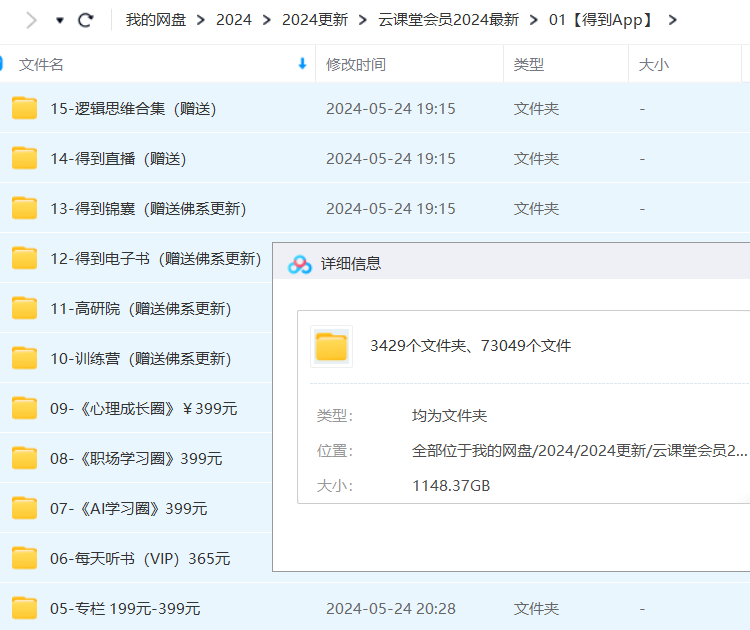
Task: Open the navigation history dropdown arrow
Action: click(x=60, y=20)
